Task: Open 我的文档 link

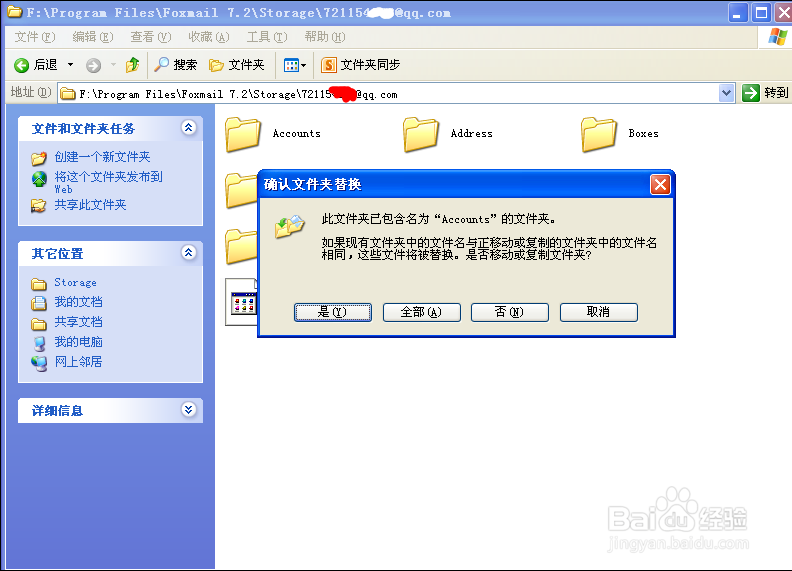Action: 78,302
